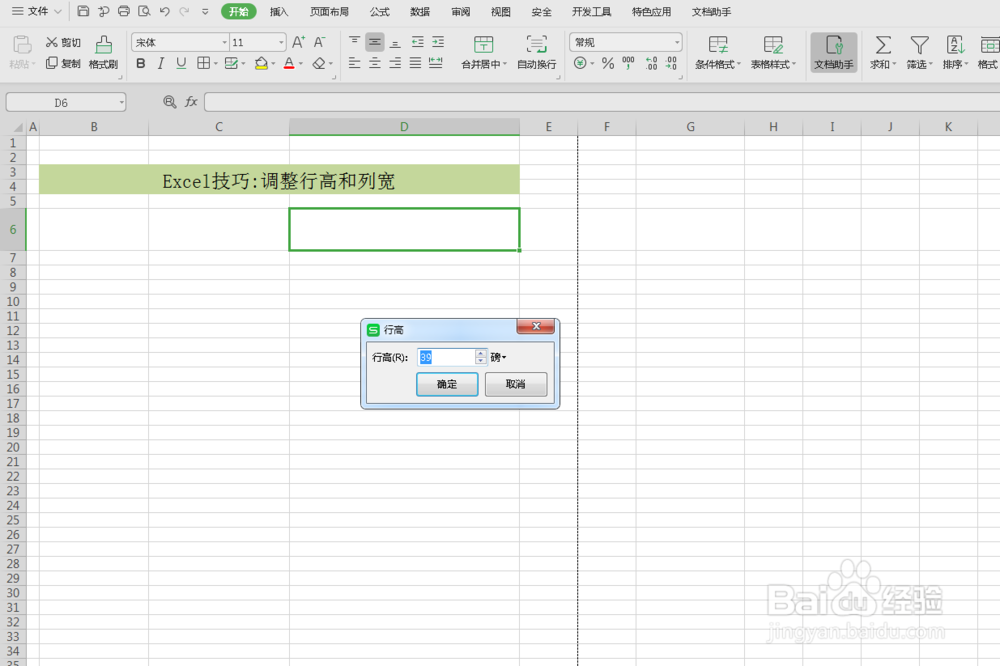Viewport: 1000px width, 666px height.
Task: Expand font color dropdown arrow
Action: click(x=301, y=64)
